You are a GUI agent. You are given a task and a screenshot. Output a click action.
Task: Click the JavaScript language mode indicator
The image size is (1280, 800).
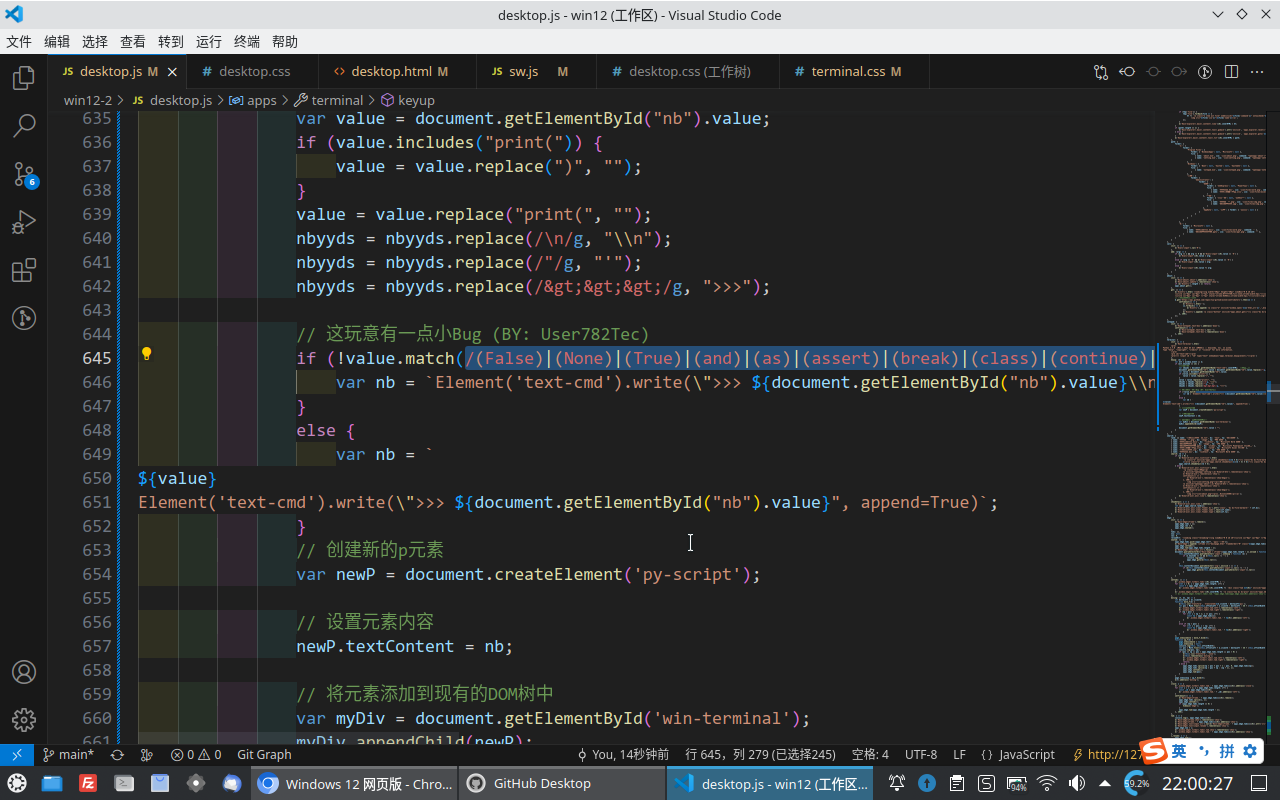[1026, 754]
